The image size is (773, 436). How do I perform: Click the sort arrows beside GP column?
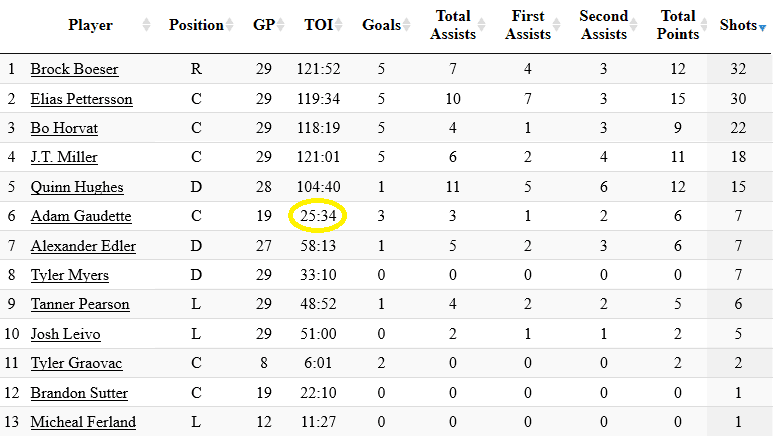point(283,25)
